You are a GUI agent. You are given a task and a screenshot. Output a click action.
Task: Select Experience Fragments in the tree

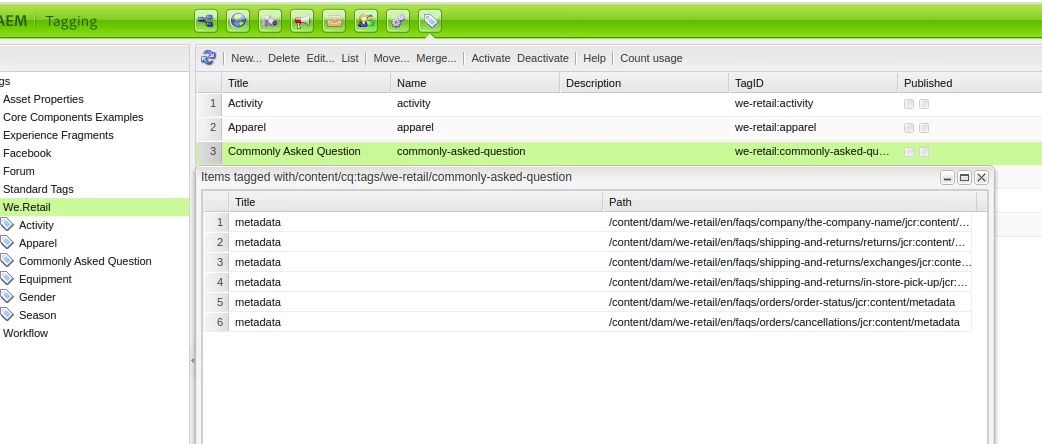[58, 135]
